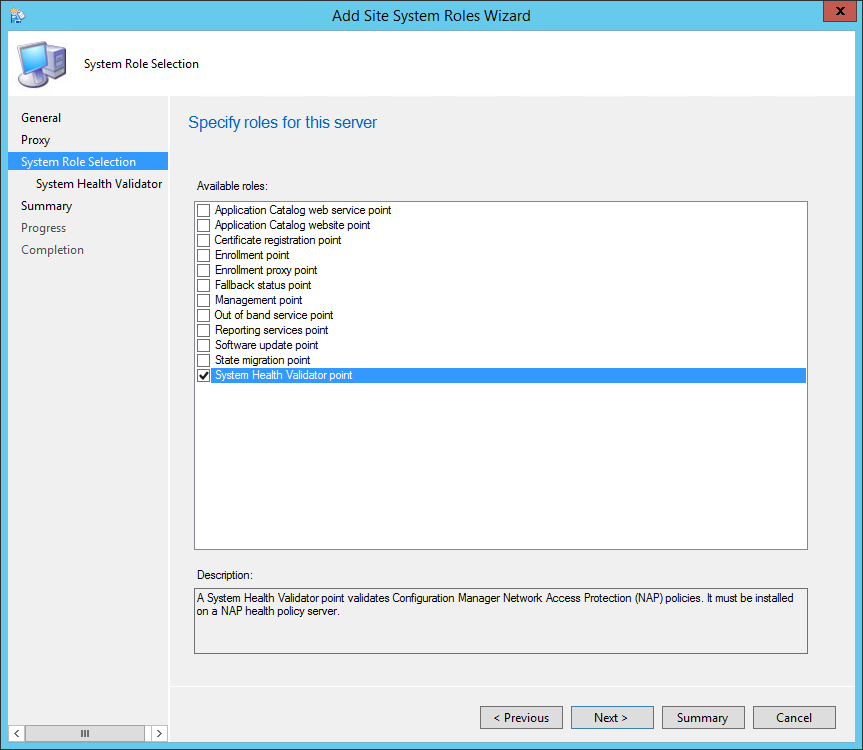
Task: Enable Fallback status point checkbox
Action: click(204, 285)
